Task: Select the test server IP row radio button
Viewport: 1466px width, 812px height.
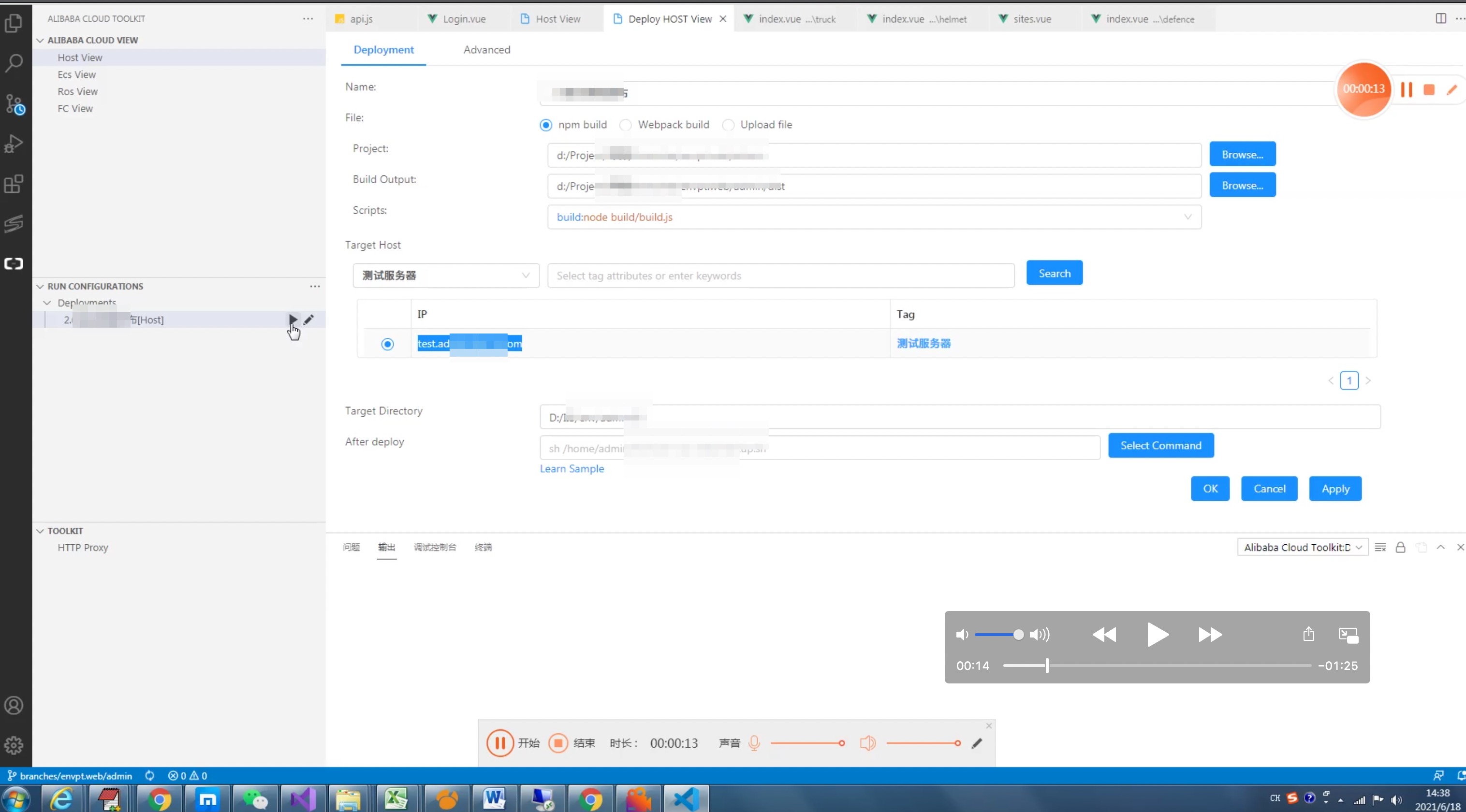Action: coord(387,344)
